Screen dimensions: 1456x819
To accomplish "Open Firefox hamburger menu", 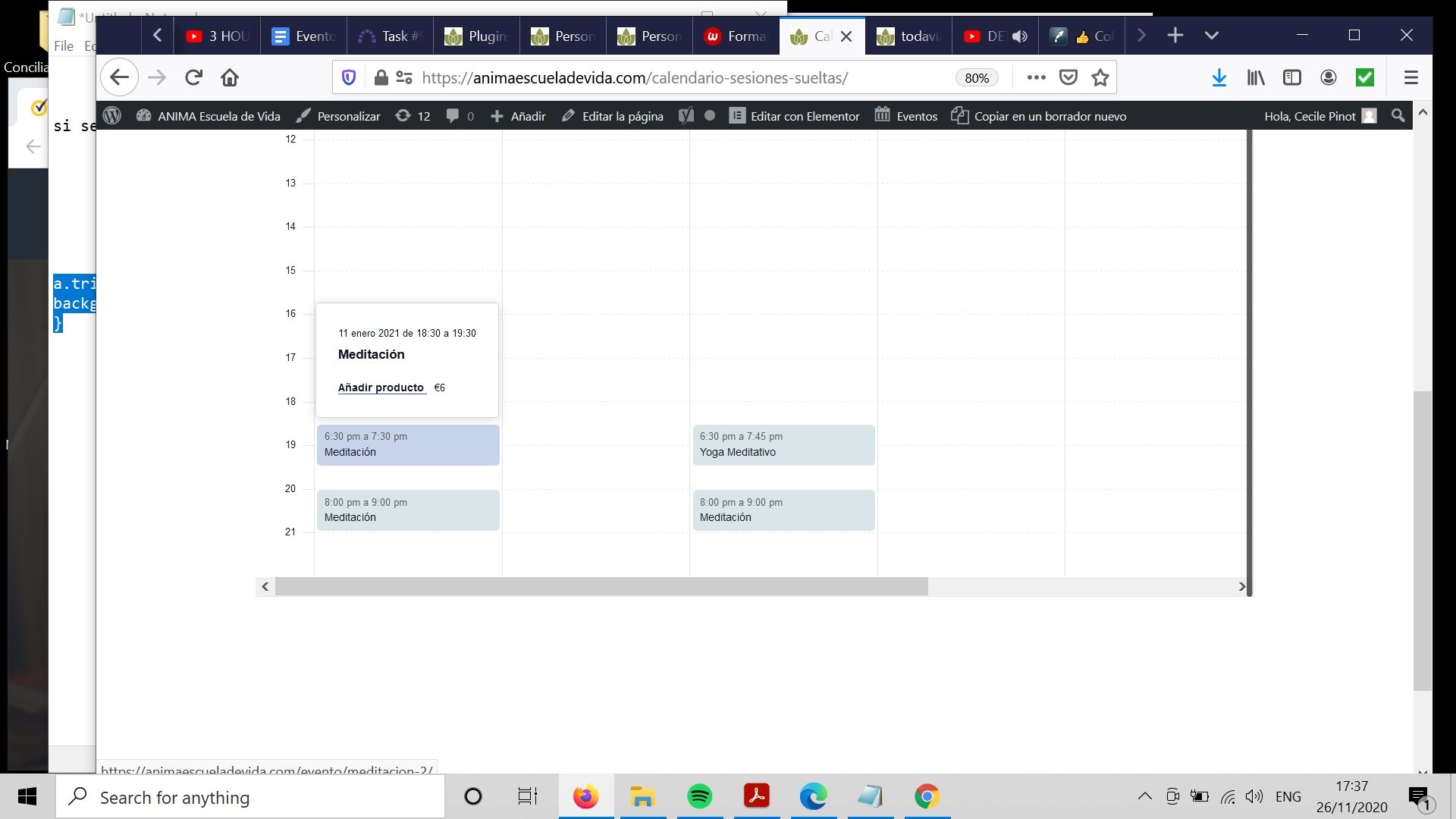I will coord(1410,77).
